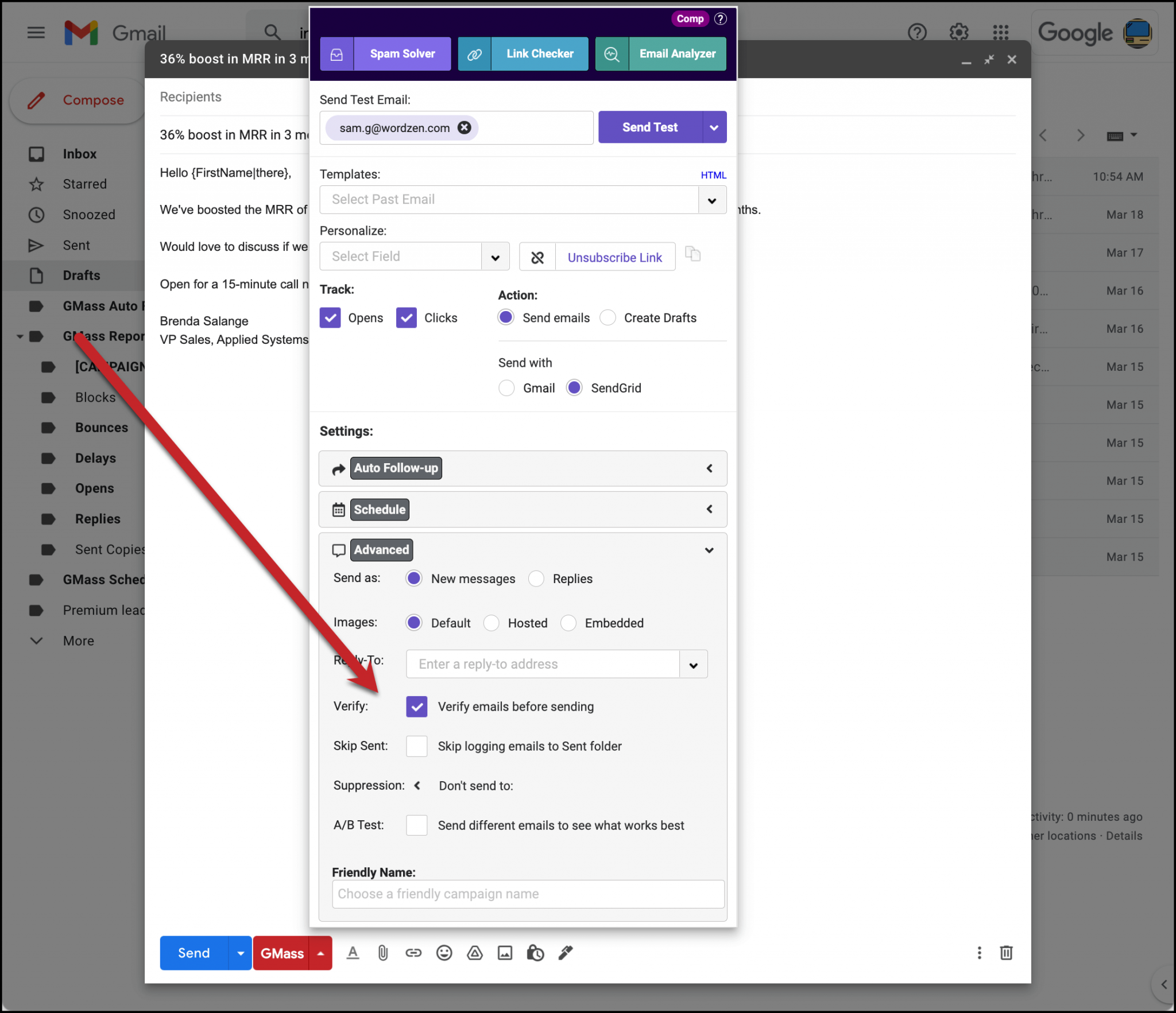This screenshot has width=1176, height=1013.
Task: Click the Email Analyzer icon
Action: pos(610,53)
